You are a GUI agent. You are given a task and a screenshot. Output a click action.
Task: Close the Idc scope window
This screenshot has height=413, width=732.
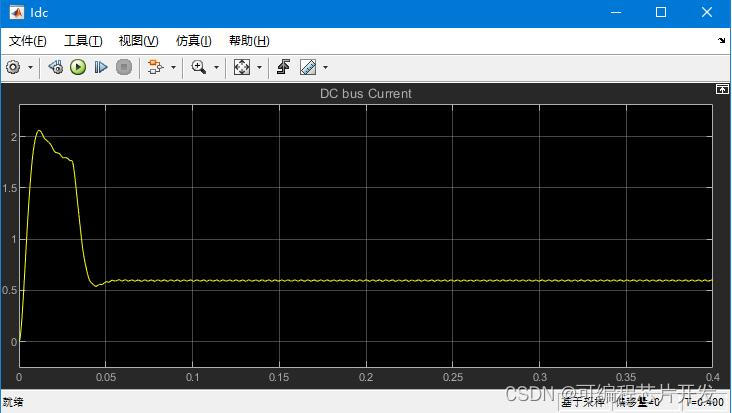707,12
